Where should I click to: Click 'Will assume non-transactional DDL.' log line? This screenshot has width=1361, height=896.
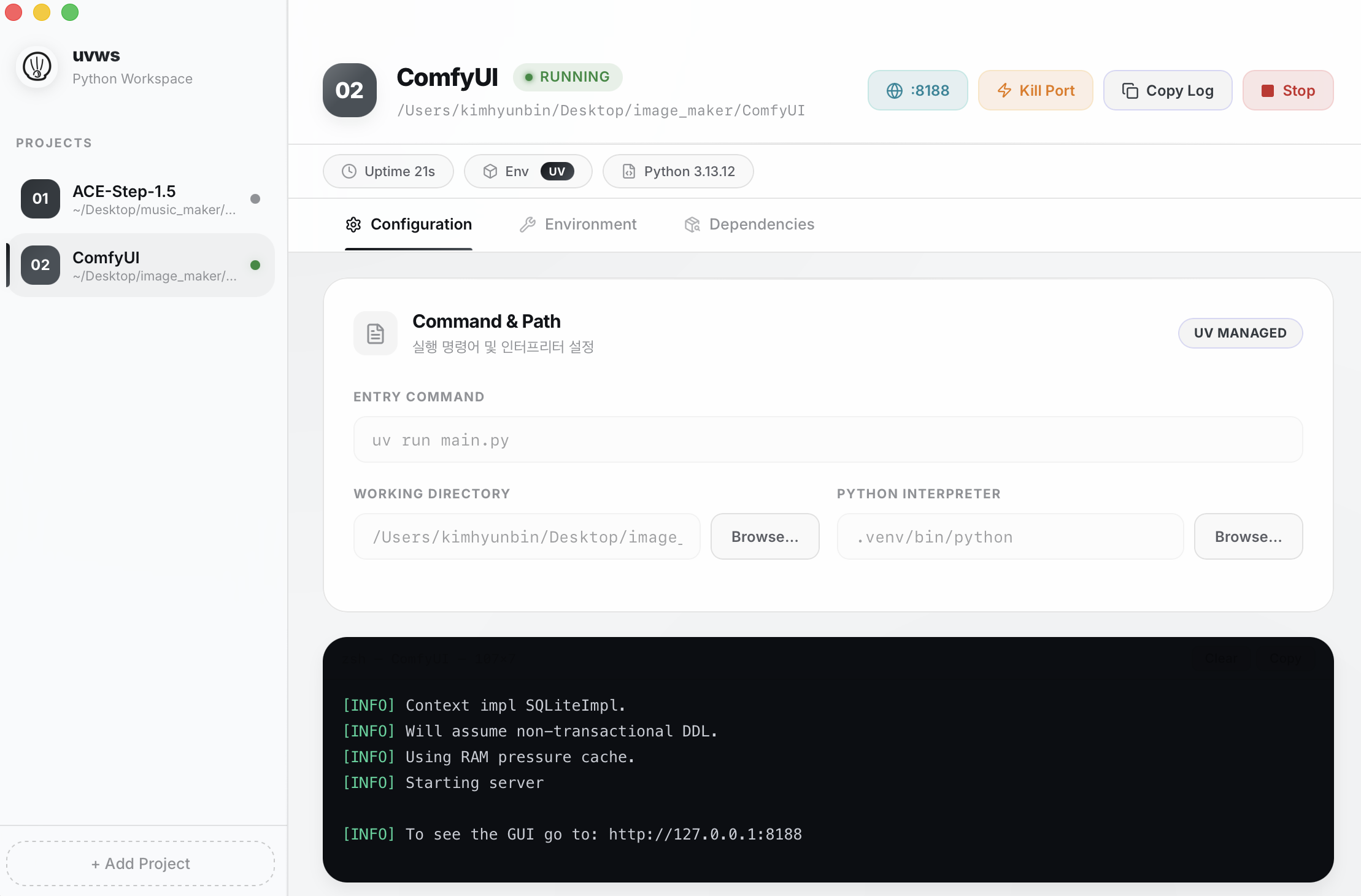pos(530,732)
